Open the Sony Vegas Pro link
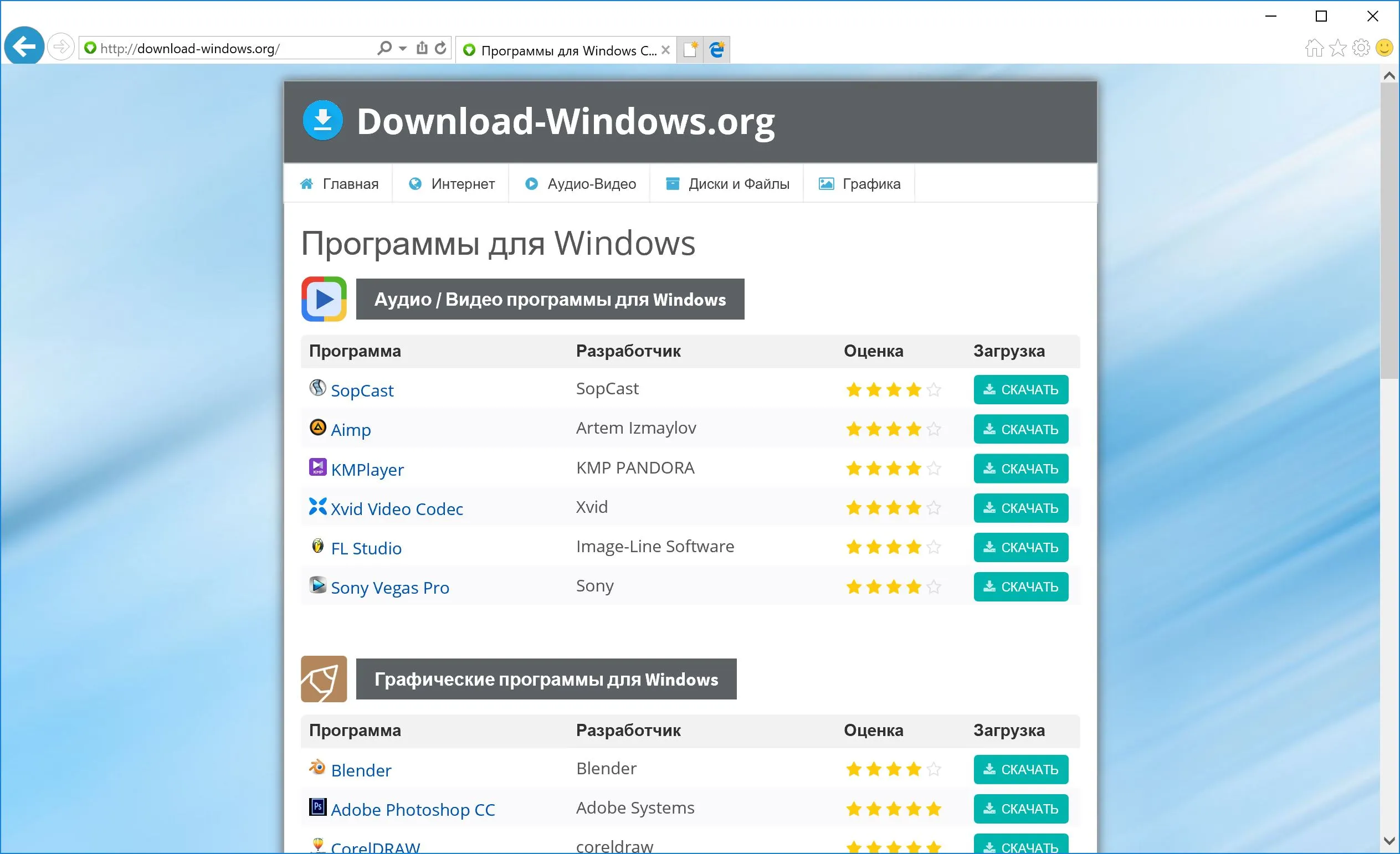This screenshot has width=1400, height=854. coord(390,588)
